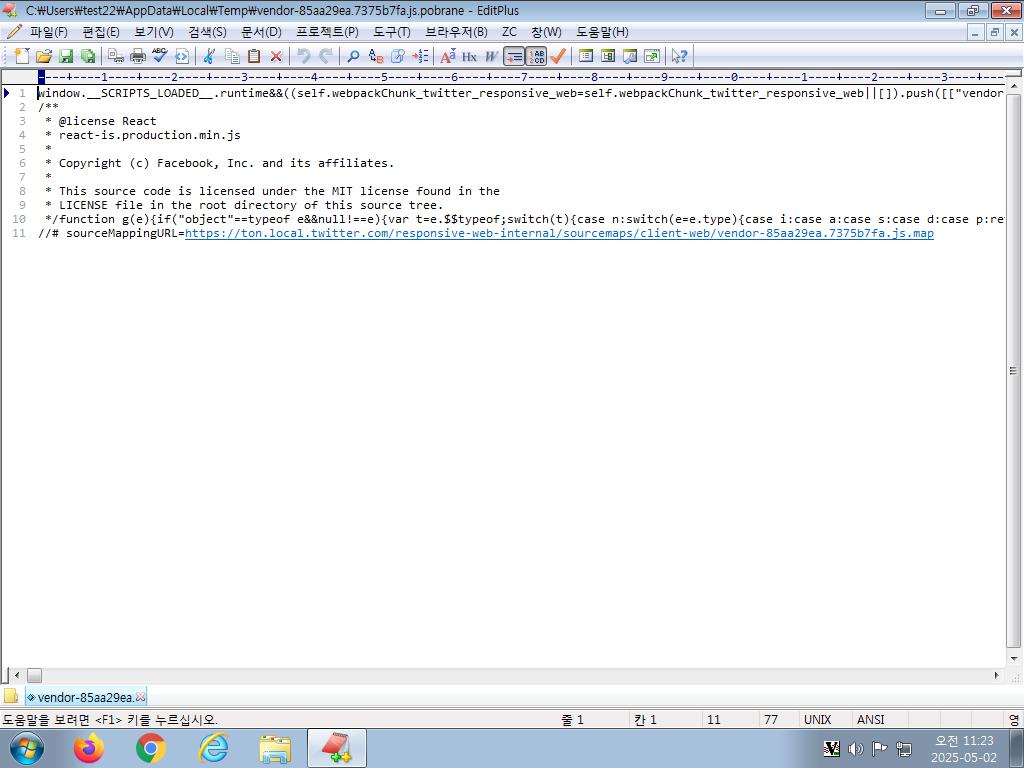Toggle auto indent toolbar button
1024x768 pixels.
(x=514, y=56)
